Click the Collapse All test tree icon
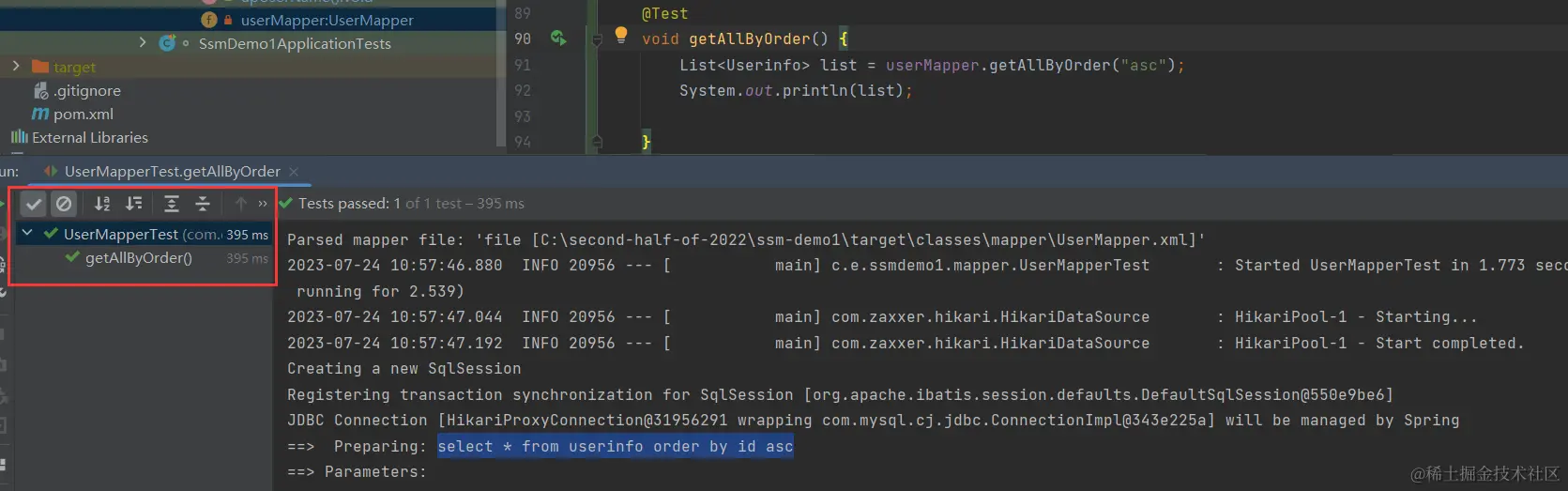 click(x=203, y=204)
